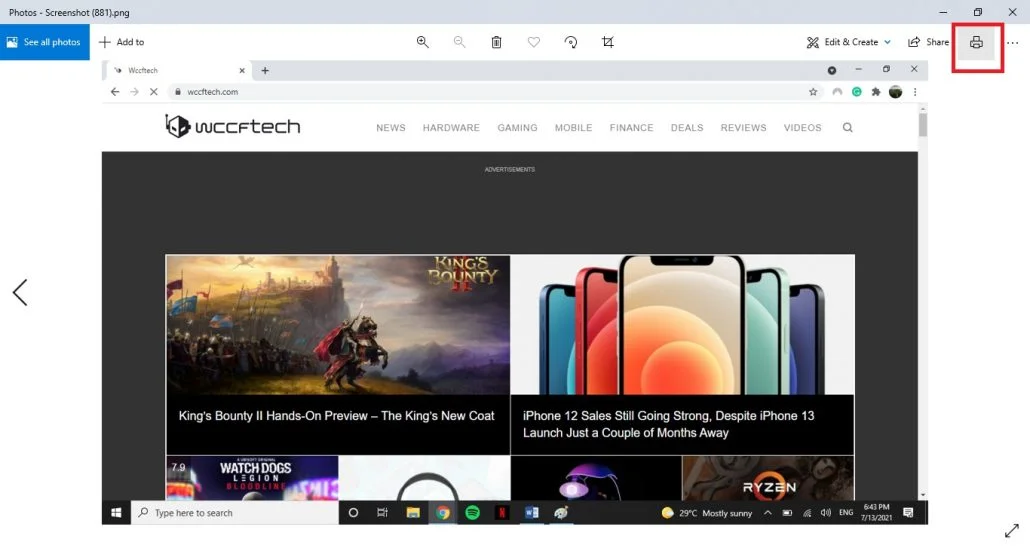Open the King's Bounty II article image

pyautogui.click(x=338, y=325)
